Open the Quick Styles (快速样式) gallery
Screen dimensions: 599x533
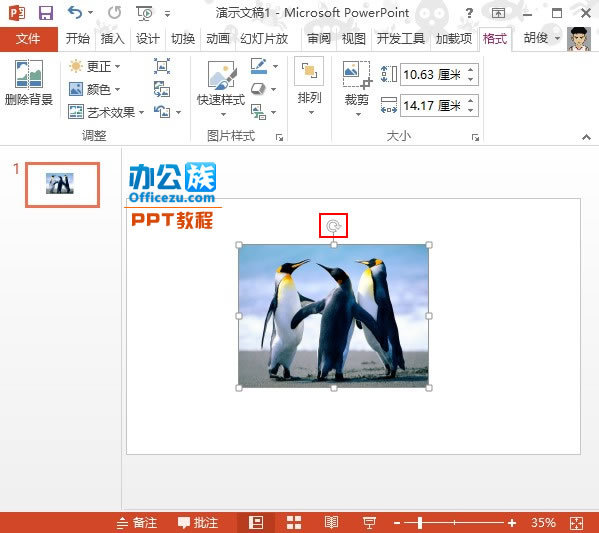click(x=221, y=88)
